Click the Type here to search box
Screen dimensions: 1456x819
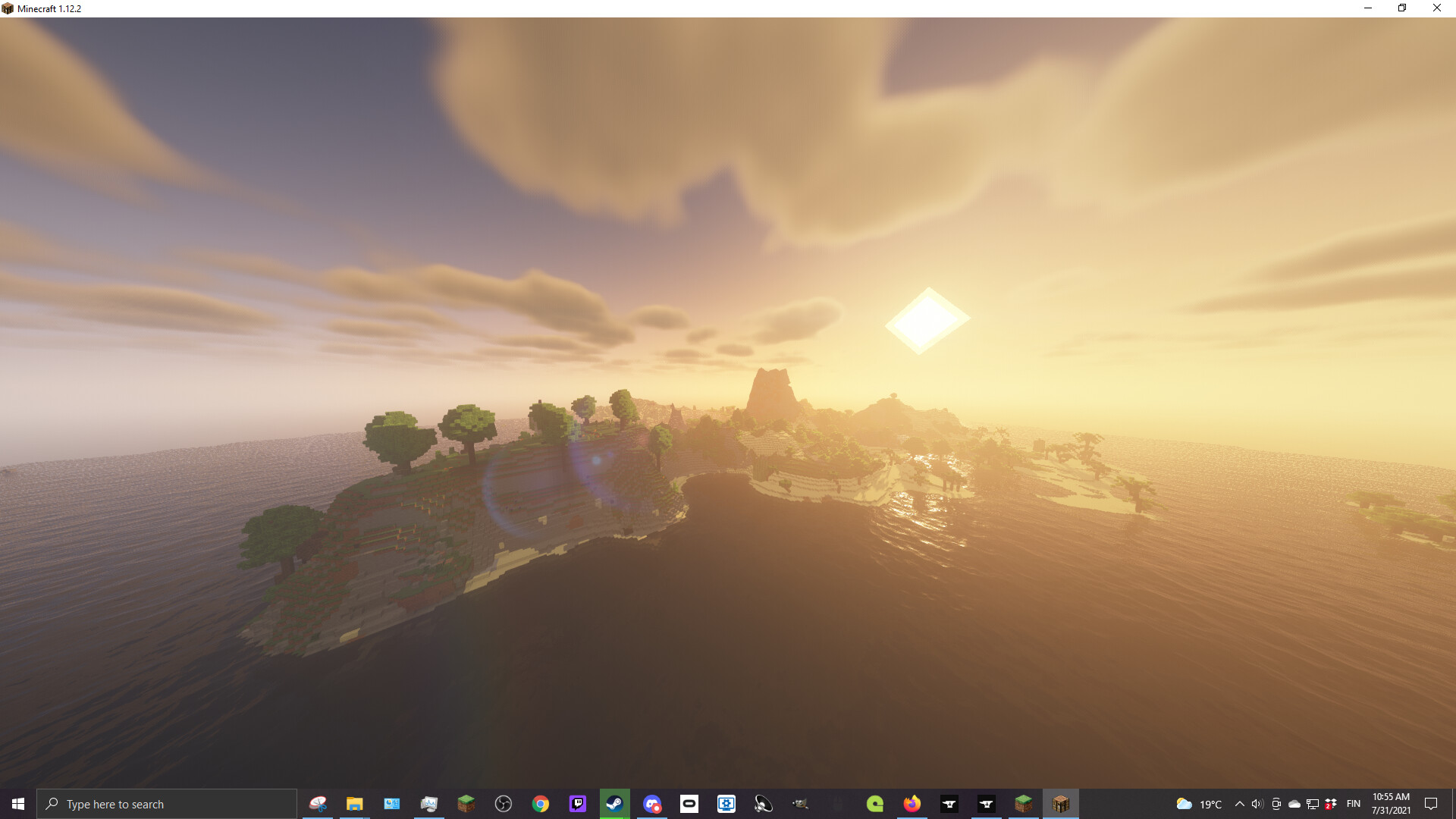point(167,804)
